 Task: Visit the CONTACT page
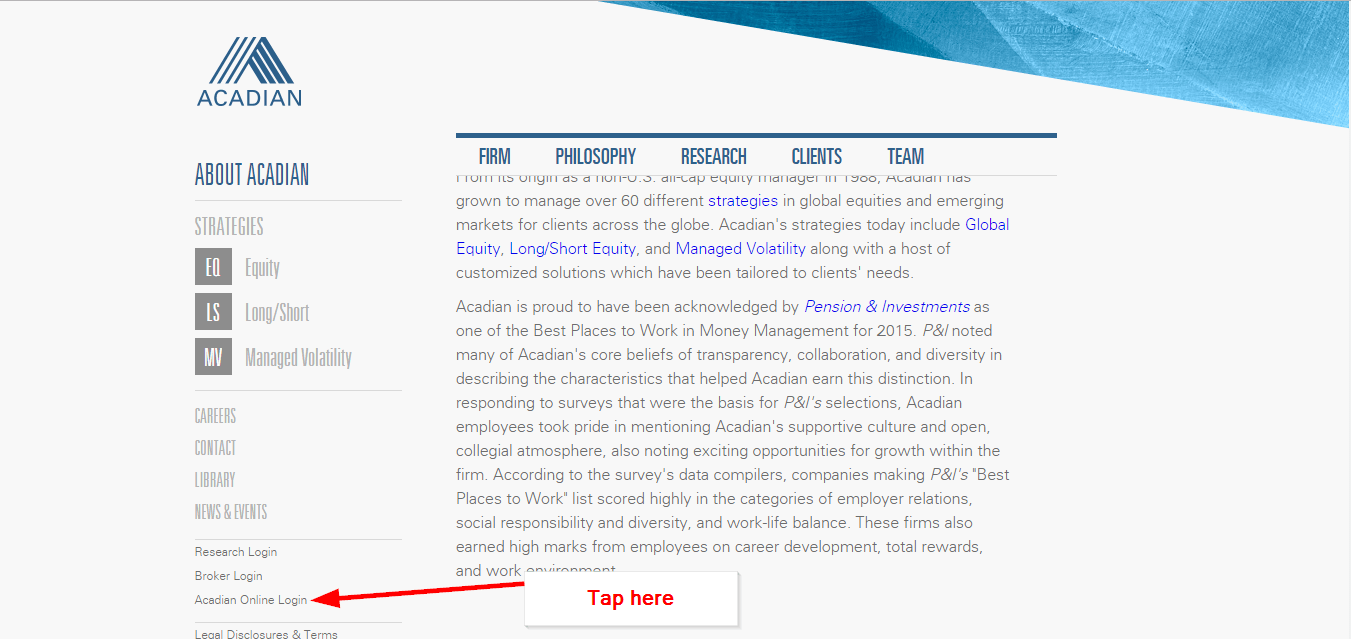[x=214, y=447]
